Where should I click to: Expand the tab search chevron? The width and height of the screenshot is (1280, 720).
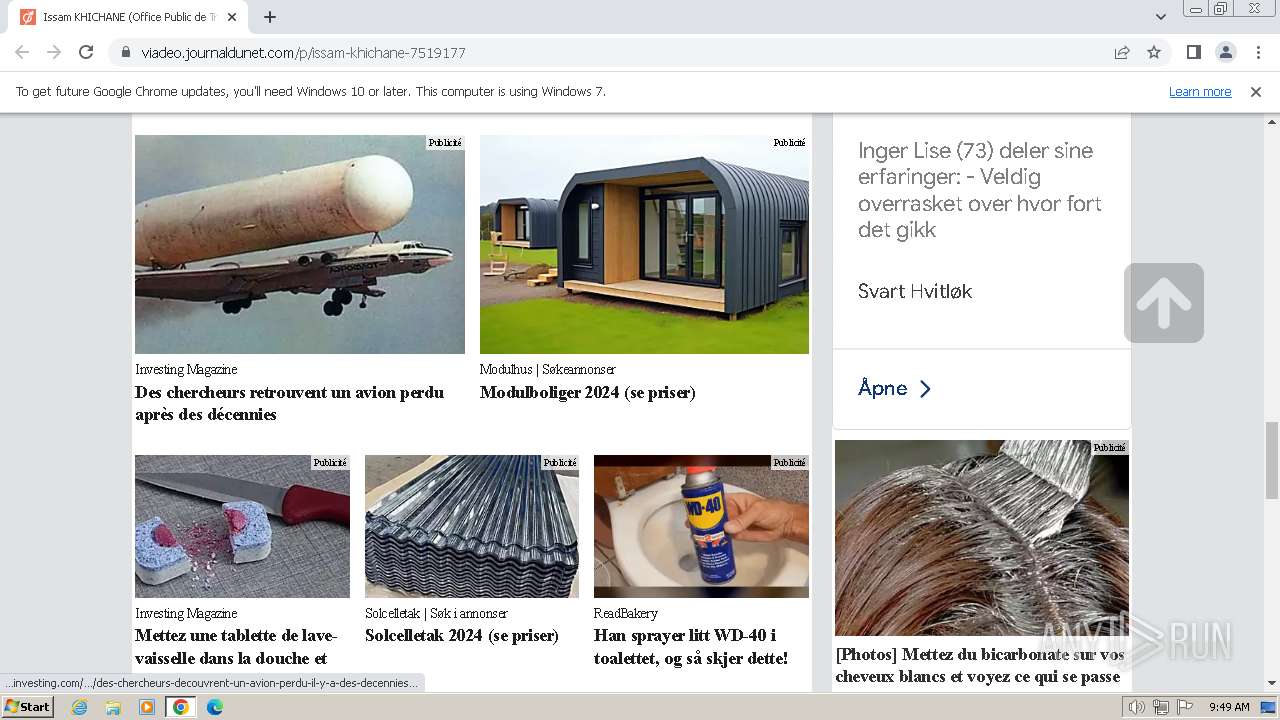click(x=1160, y=17)
